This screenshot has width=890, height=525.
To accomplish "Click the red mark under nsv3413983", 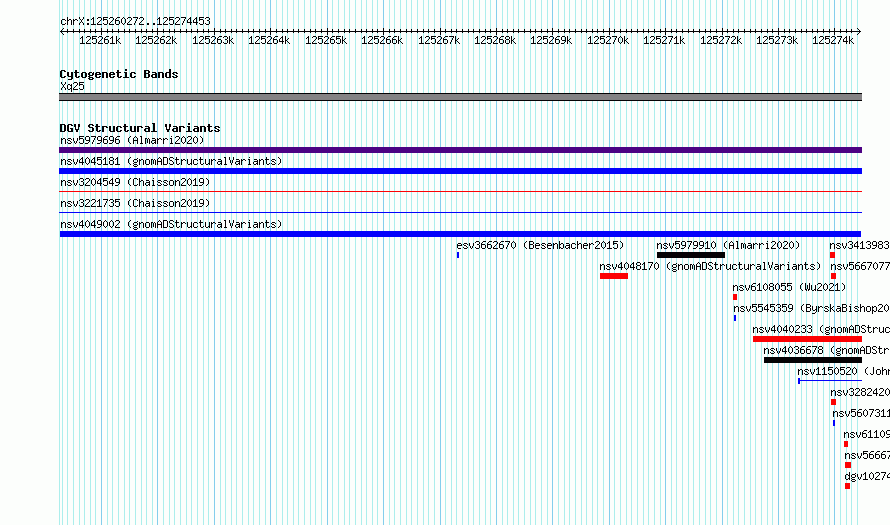I will tap(833, 255).
